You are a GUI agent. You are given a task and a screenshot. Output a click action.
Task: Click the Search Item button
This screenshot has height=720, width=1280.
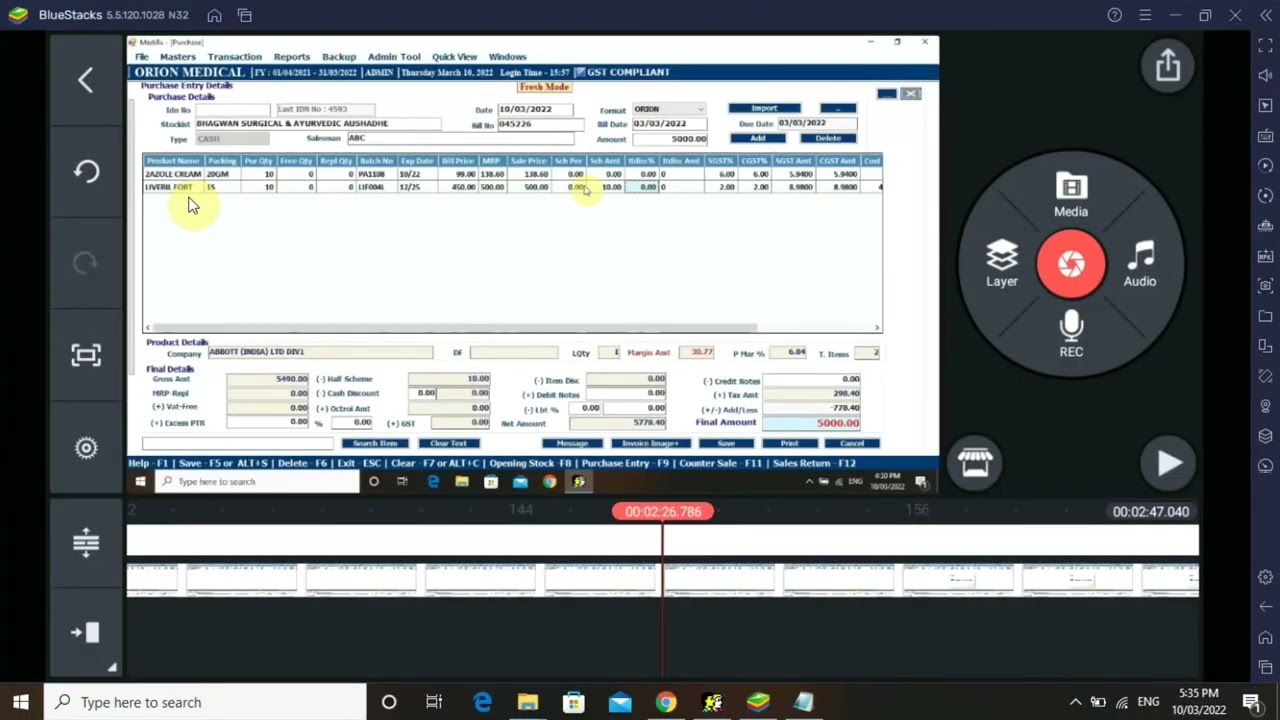tap(375, 443)
